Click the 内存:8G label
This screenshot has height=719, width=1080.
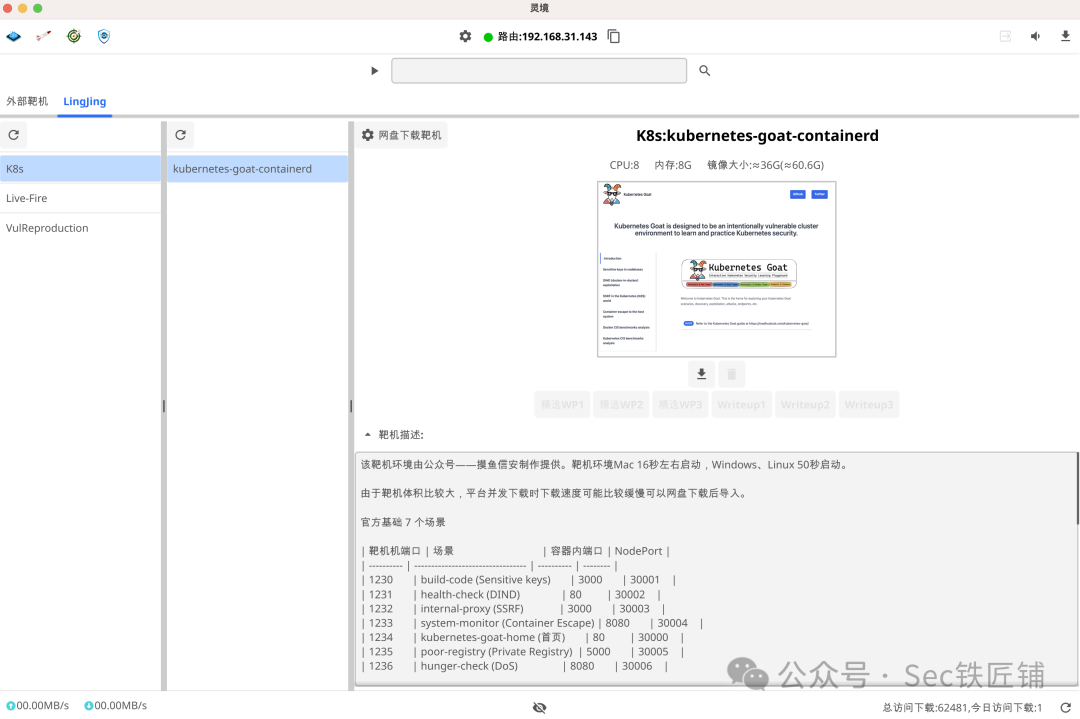[x=673, y=165]
